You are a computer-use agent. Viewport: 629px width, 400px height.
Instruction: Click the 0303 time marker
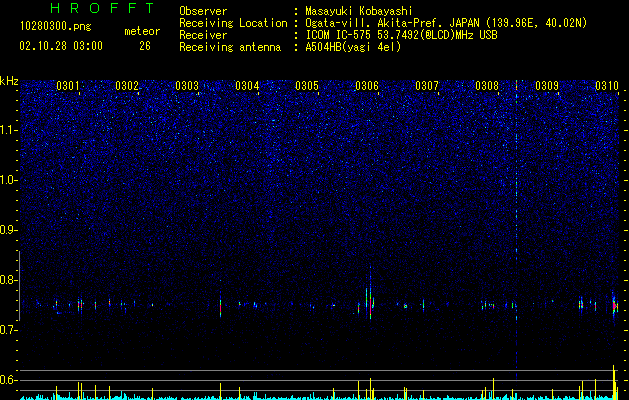tap(187, 86)
